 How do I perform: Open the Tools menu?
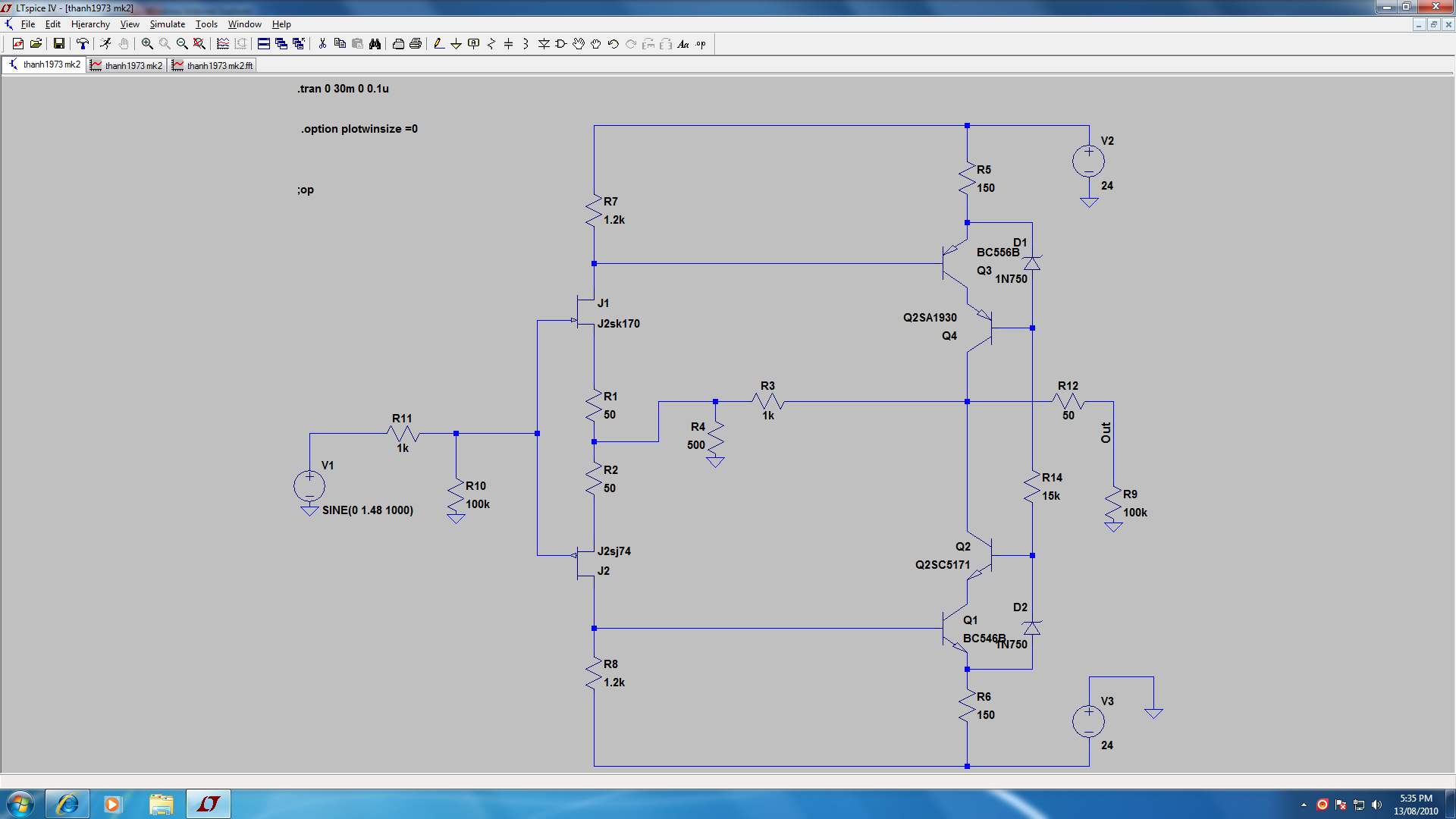click(x=206, y=24)
